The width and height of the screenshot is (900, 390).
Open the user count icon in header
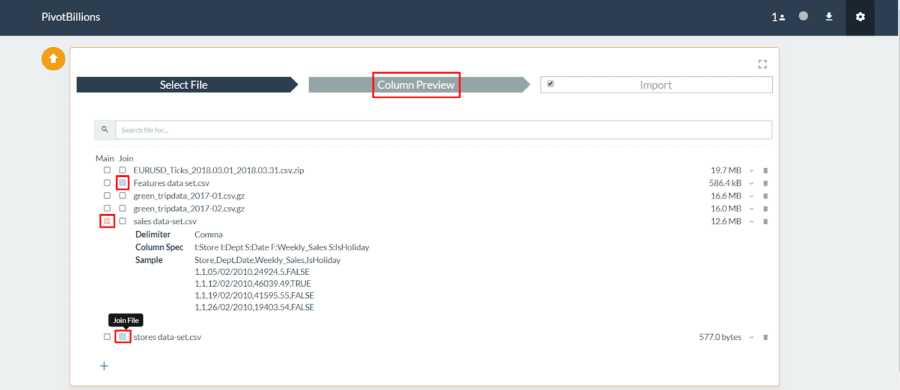(x=778, y=17)
